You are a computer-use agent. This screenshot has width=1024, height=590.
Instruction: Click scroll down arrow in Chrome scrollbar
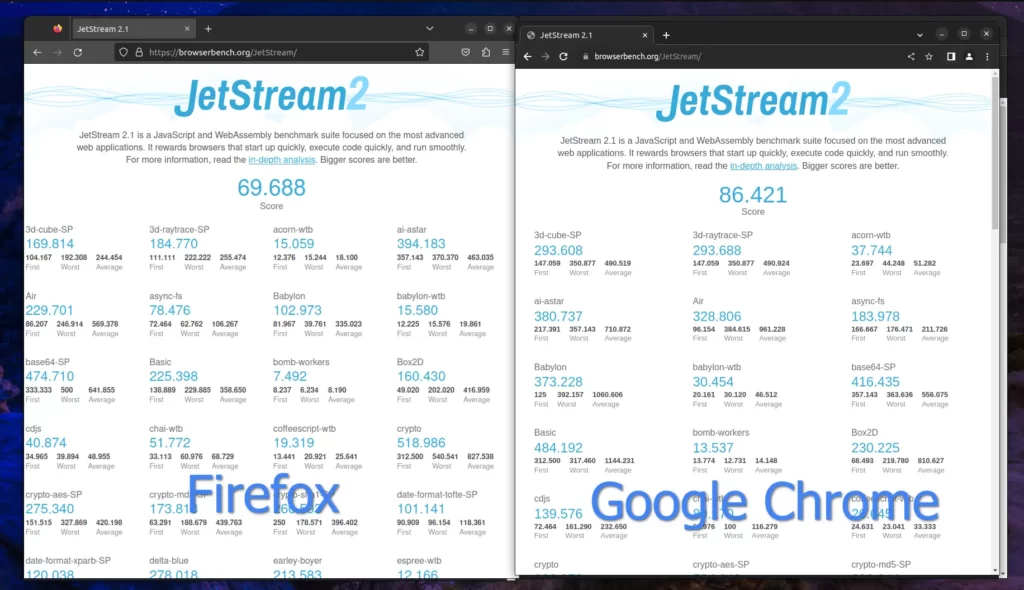[x=995, y=570]
